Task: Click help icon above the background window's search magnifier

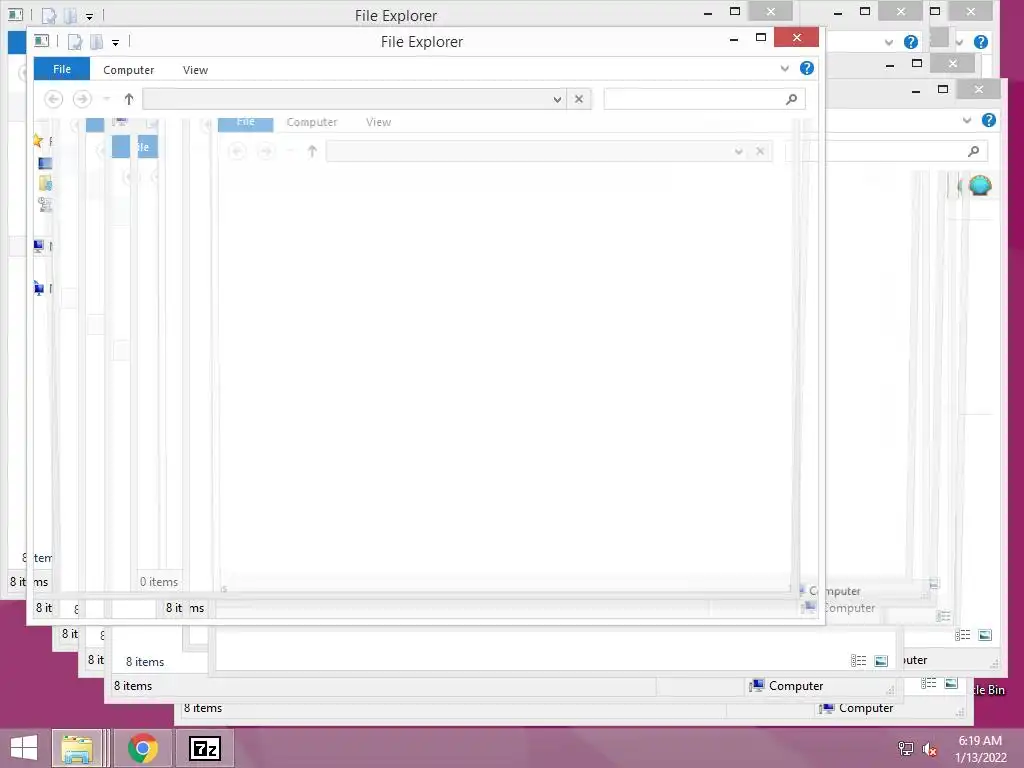Action: click(989, 120)
